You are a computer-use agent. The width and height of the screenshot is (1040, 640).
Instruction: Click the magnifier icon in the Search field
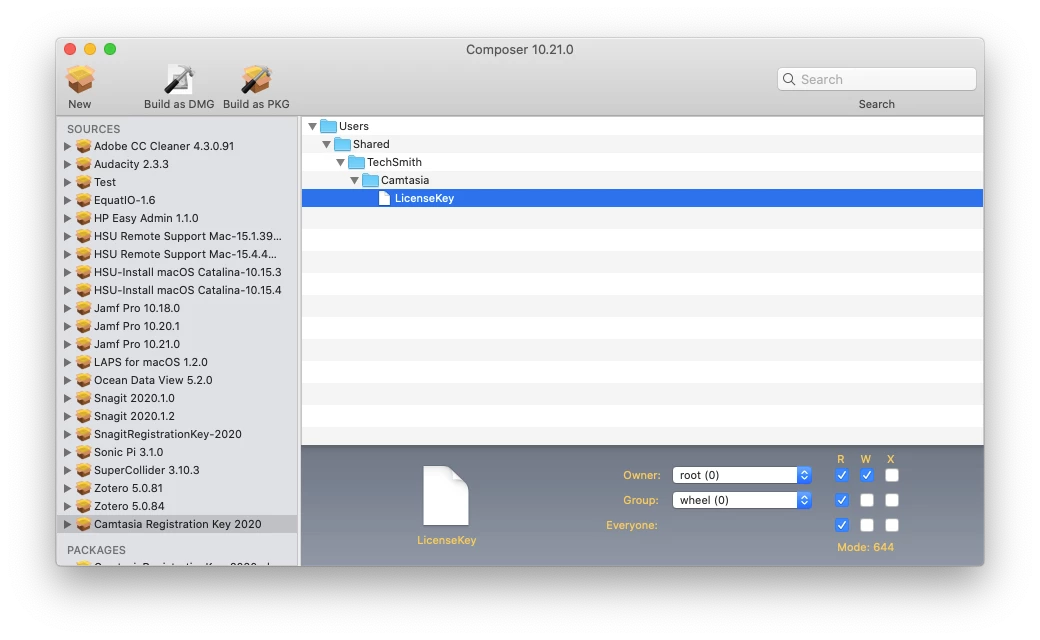click(789, 79)
